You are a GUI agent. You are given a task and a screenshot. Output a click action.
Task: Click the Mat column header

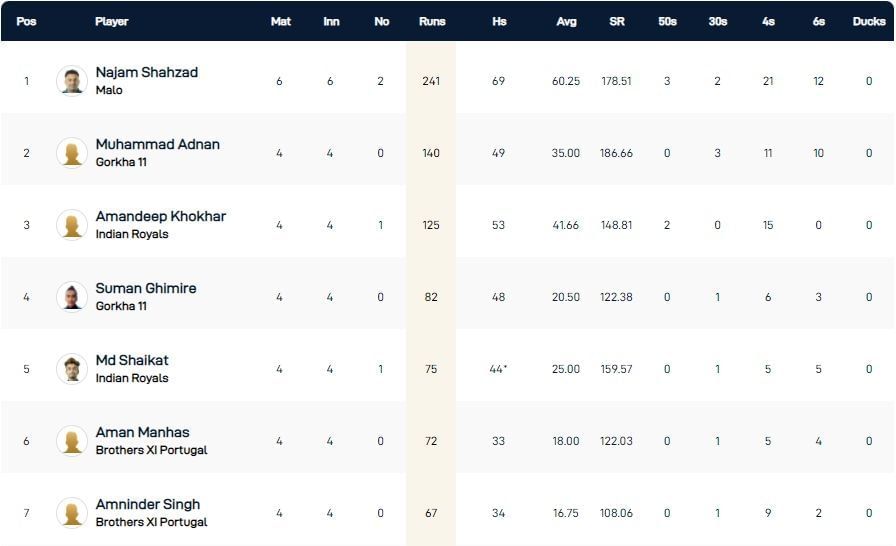pyautogui.click(x=281, y=21)
